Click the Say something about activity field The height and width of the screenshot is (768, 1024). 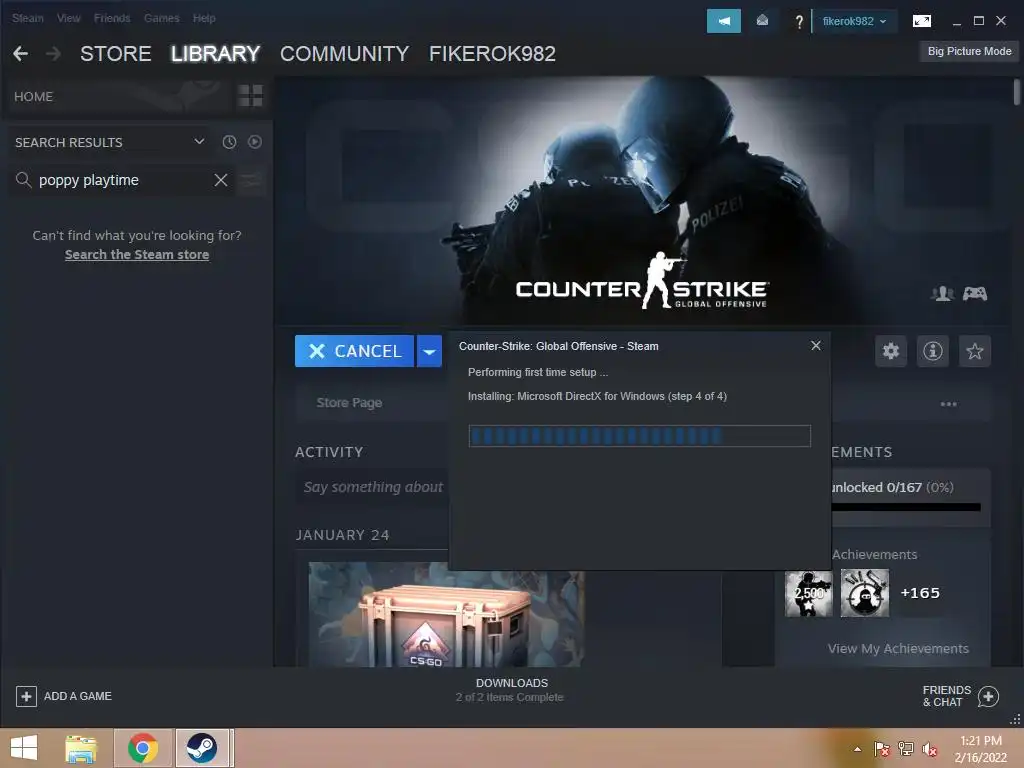click(373, 487)
